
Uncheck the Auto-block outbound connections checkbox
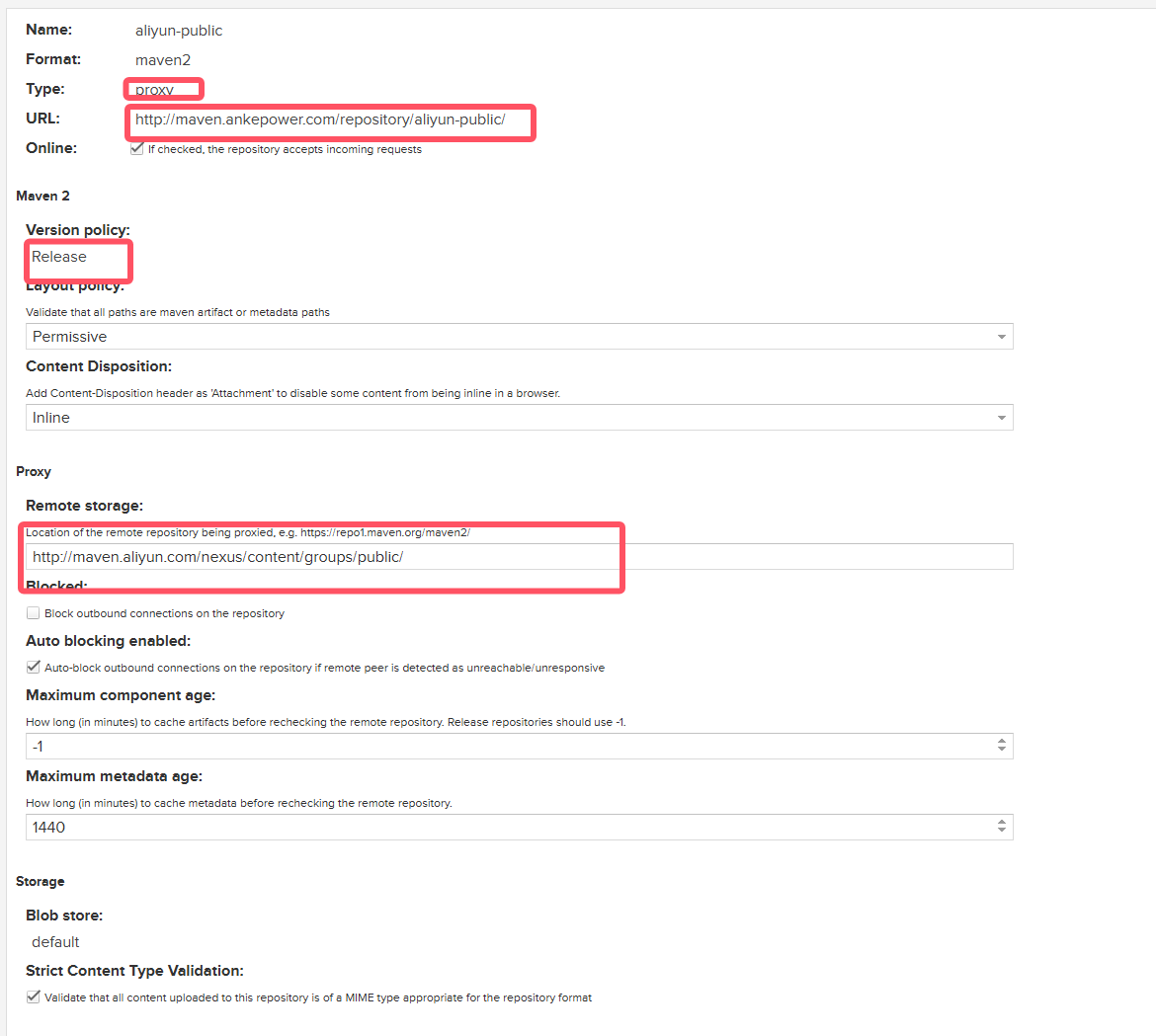(x=34, y=668)
